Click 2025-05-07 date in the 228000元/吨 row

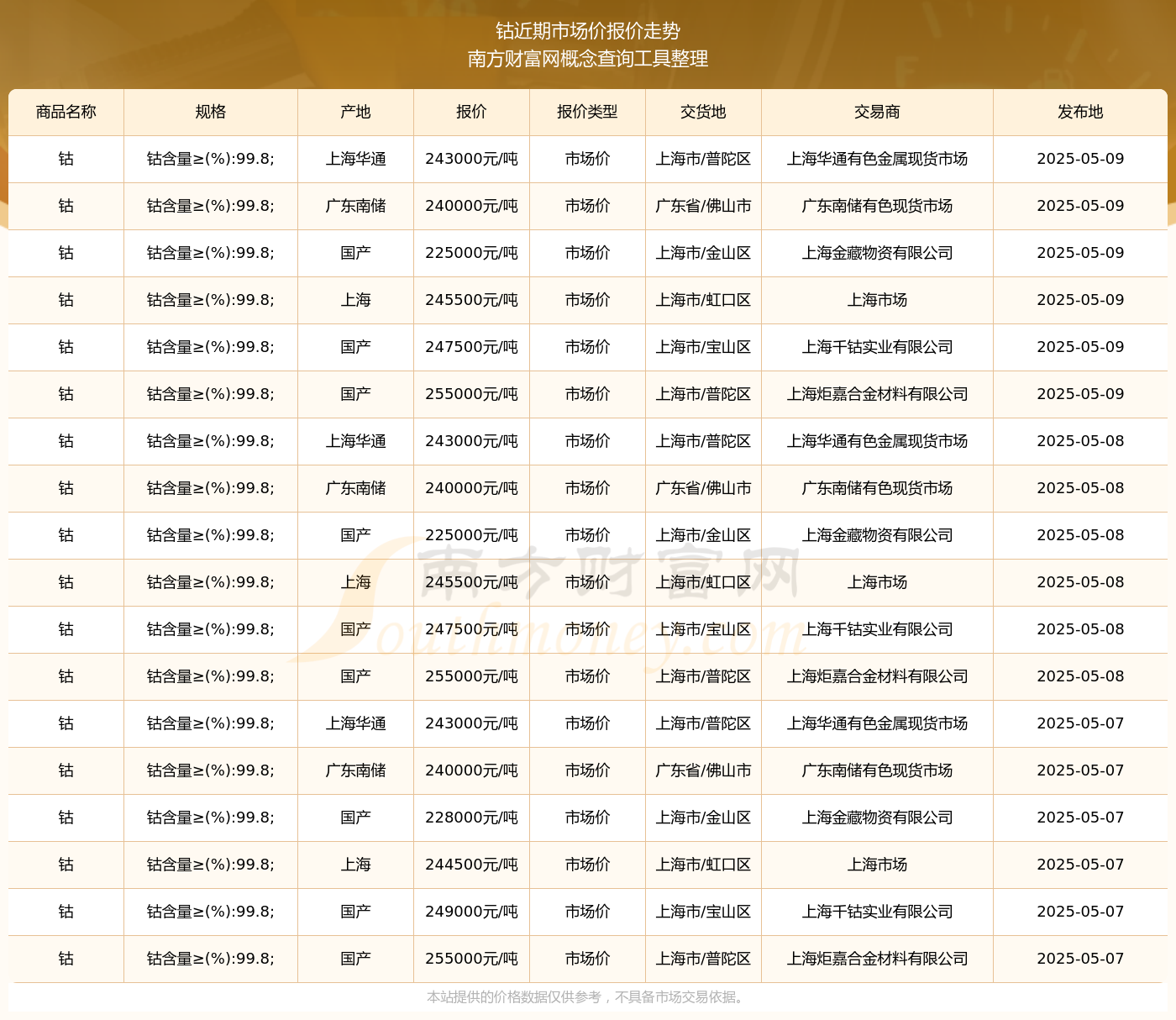[x=1080, y=818]
